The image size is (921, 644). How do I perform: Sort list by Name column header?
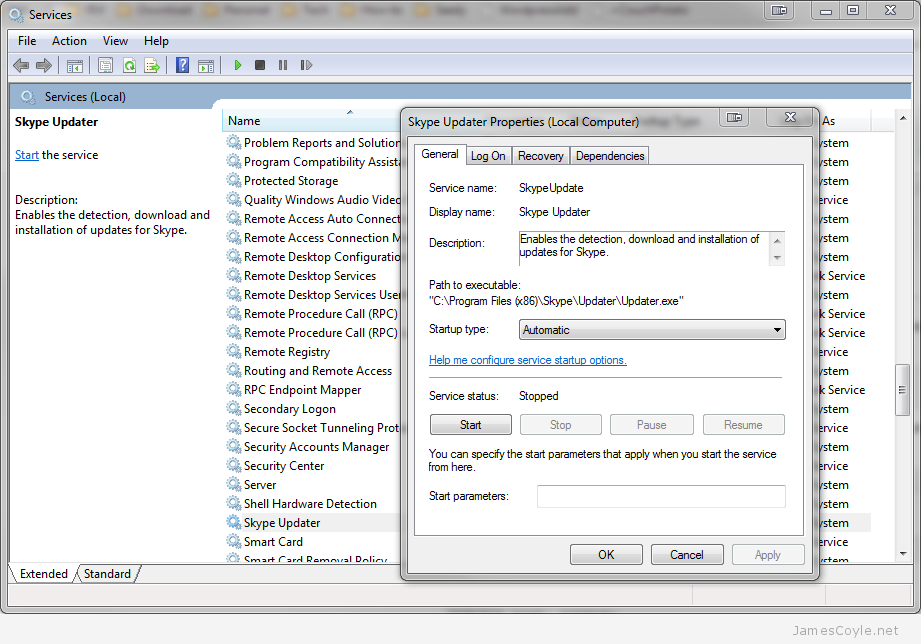311,121
